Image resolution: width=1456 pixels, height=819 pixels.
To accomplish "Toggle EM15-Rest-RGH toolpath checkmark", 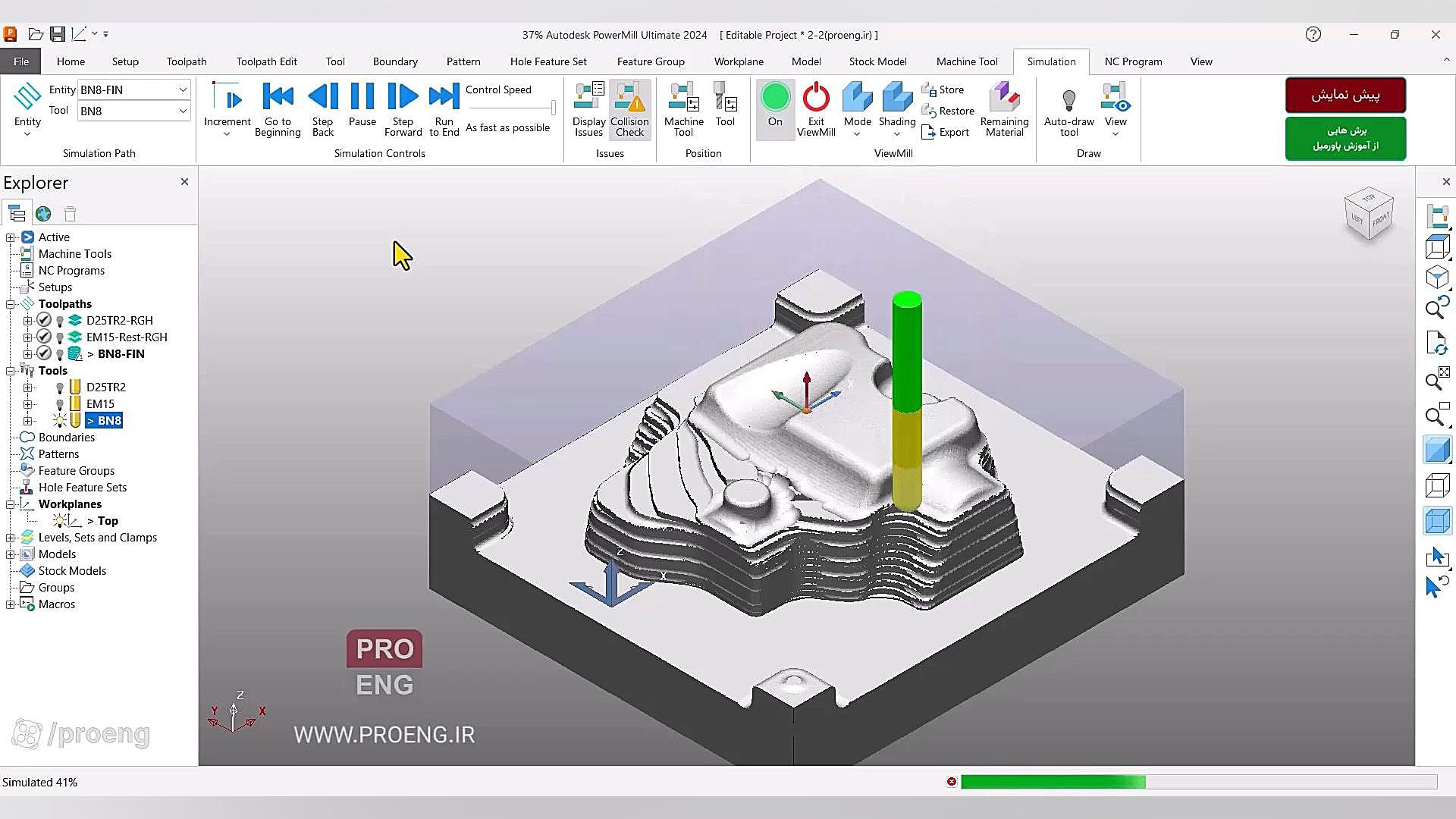I will point(44,337).
